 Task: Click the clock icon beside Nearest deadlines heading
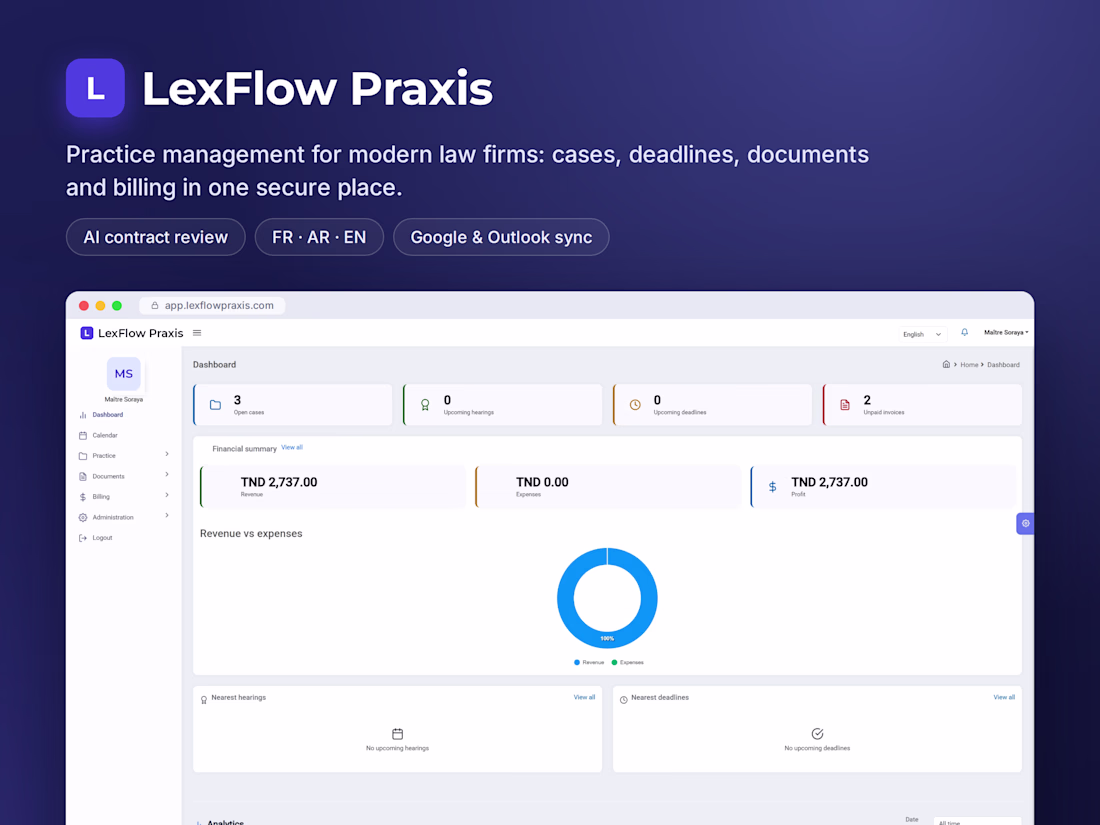pyautogui.click(x=624, y=699)
